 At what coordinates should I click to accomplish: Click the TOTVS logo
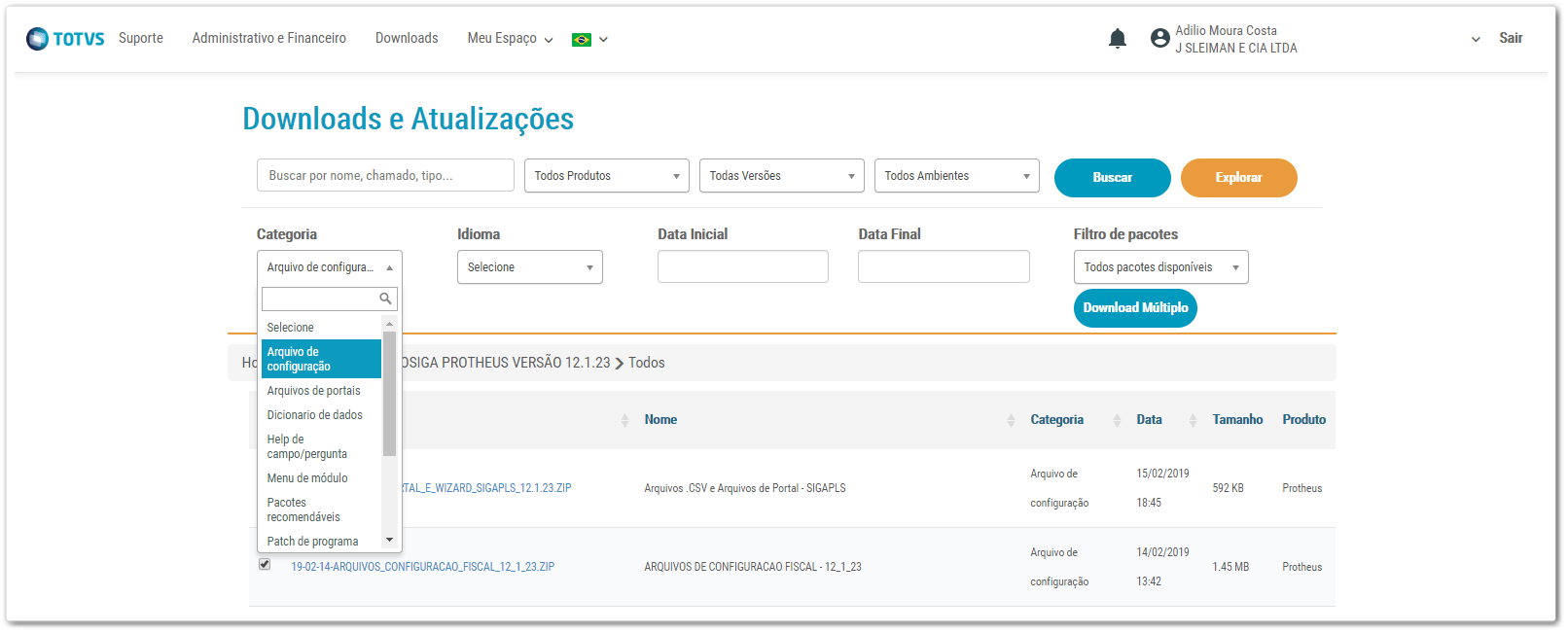pyautogui.click(x=65, y=39)
